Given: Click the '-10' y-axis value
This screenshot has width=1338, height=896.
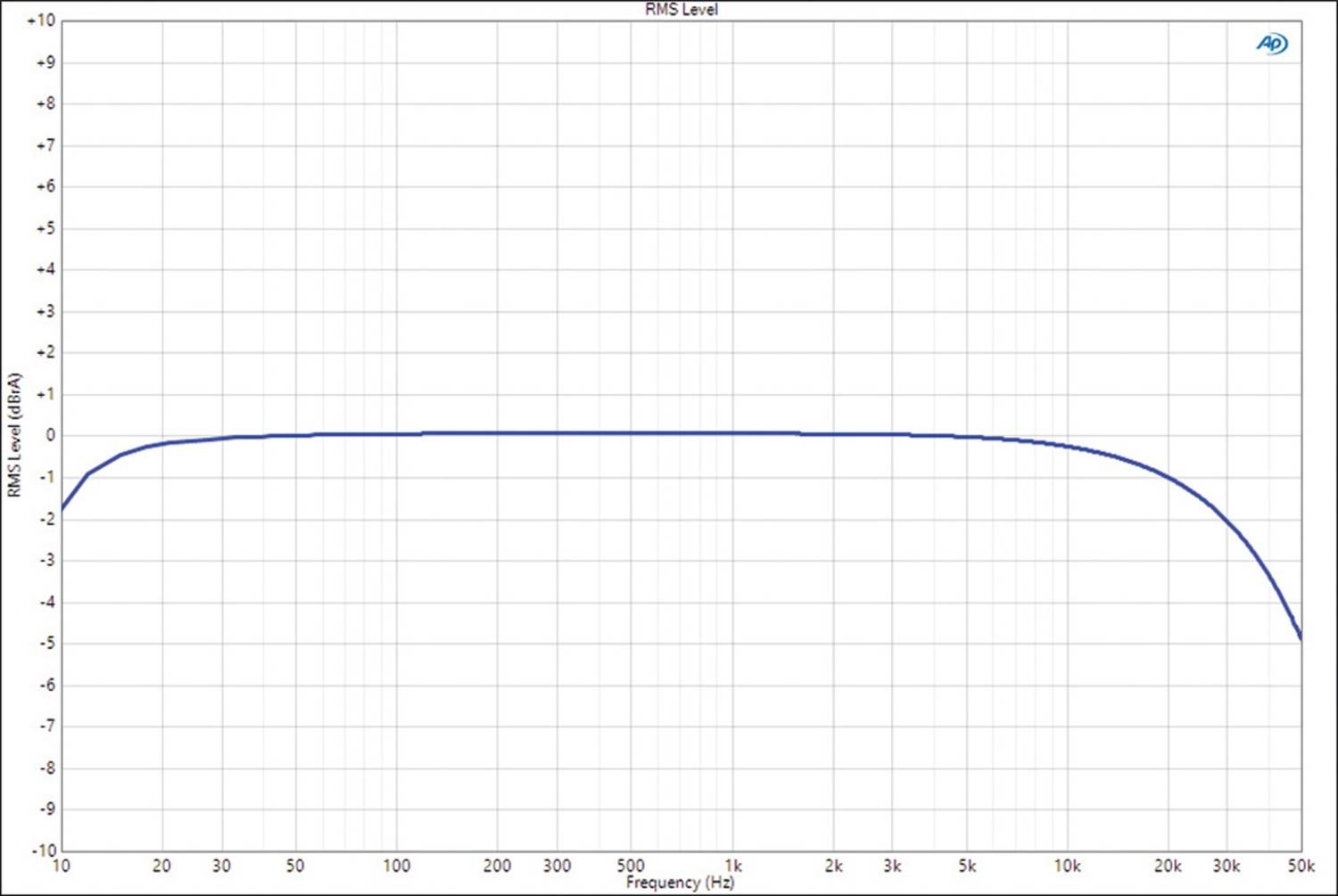Looking at the screenshot, I should (42, 851).
